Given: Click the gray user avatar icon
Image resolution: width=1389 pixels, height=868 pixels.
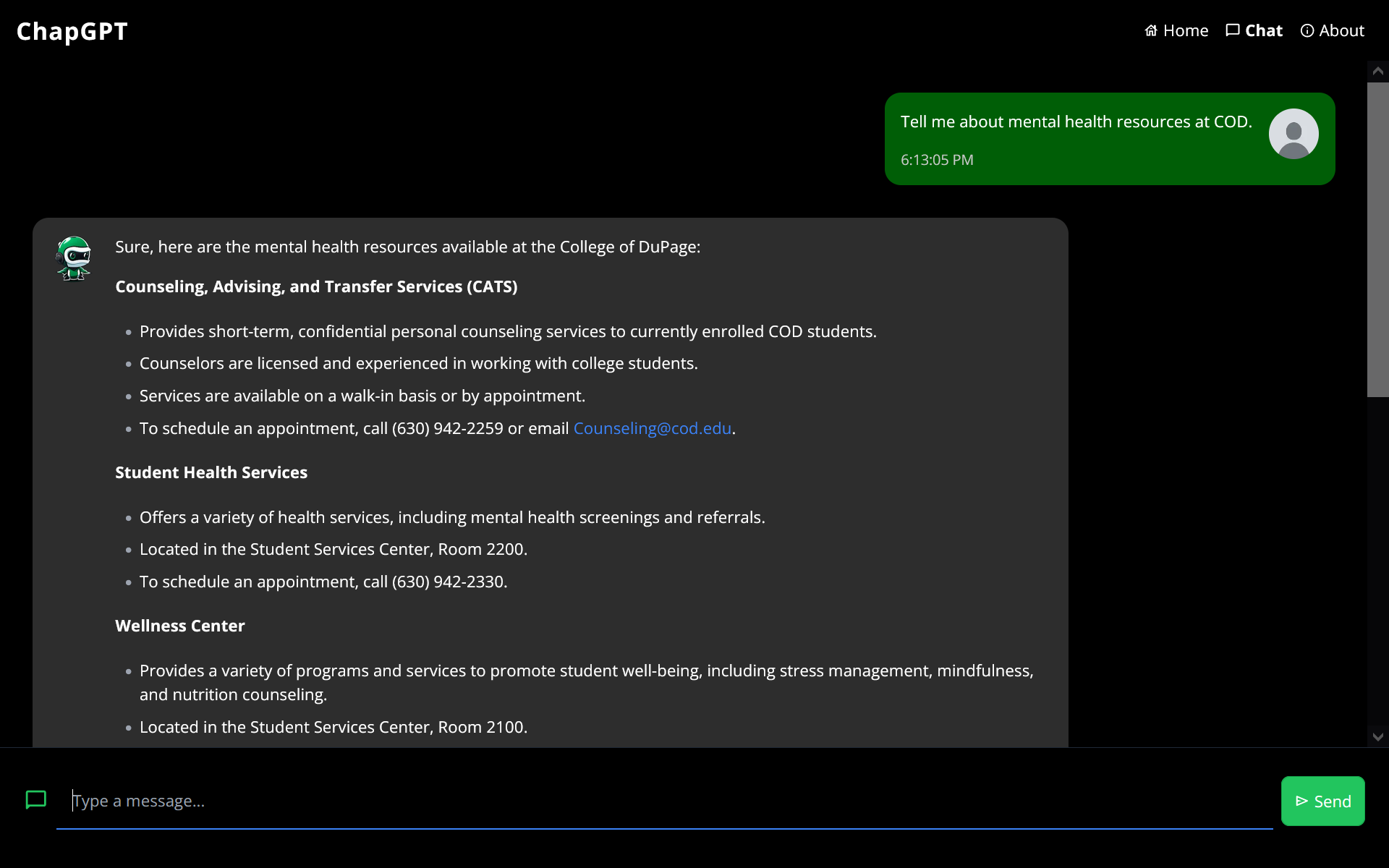Looking at the screenshot, I should pyautogui.click(x=1294, y=134).
